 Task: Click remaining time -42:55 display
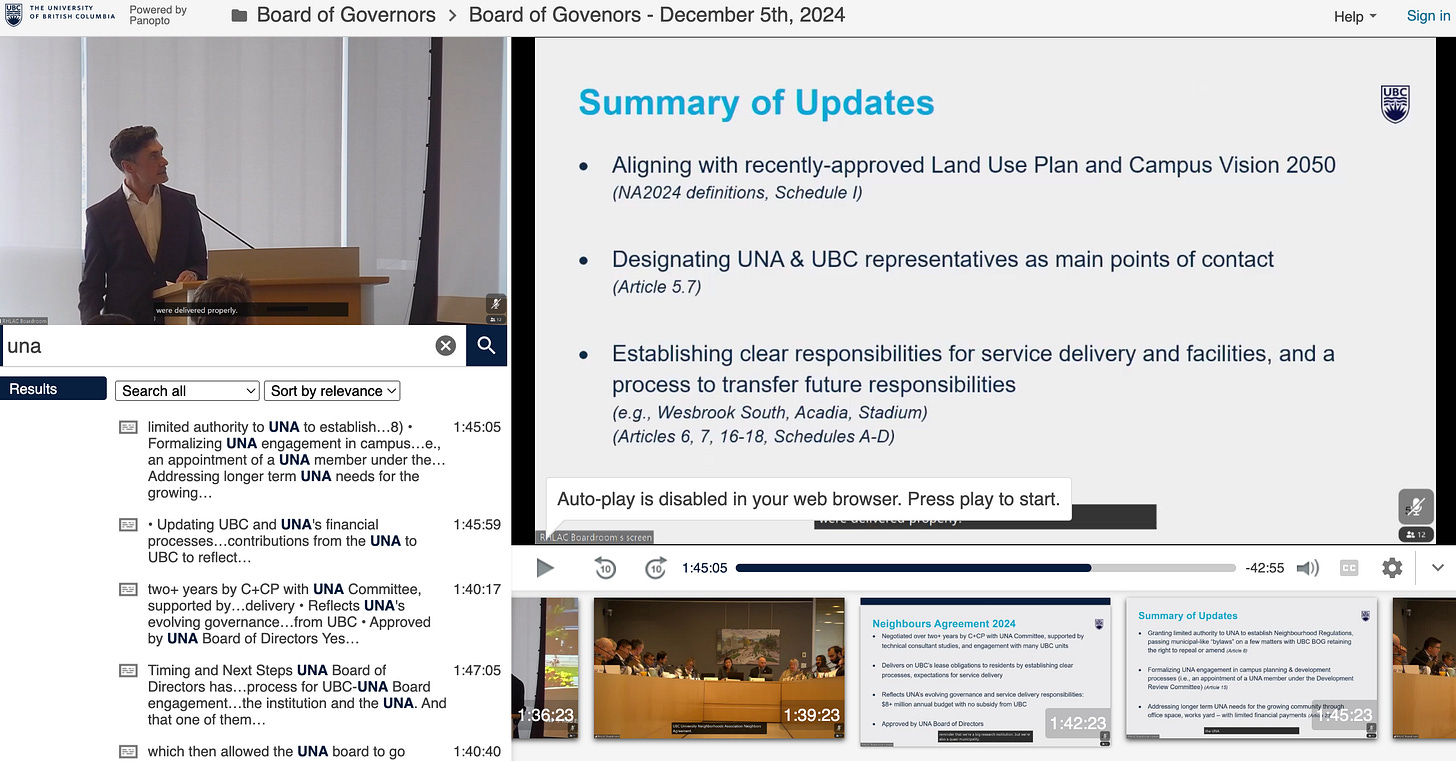click(1264, 568)
